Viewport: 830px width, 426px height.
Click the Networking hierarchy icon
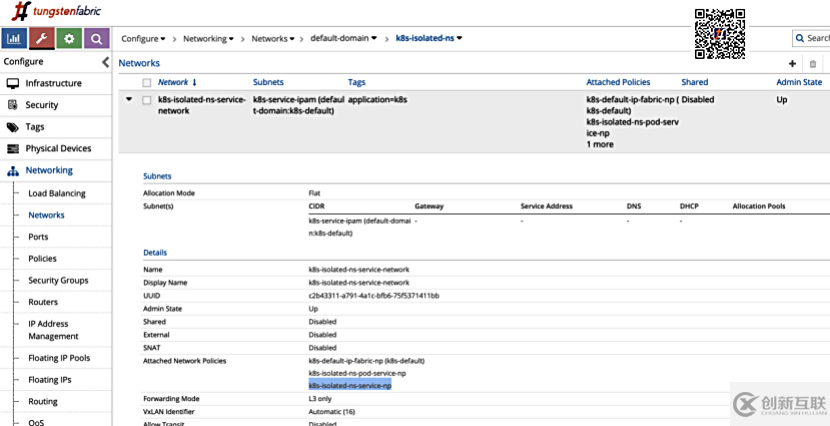coord(13,170)
